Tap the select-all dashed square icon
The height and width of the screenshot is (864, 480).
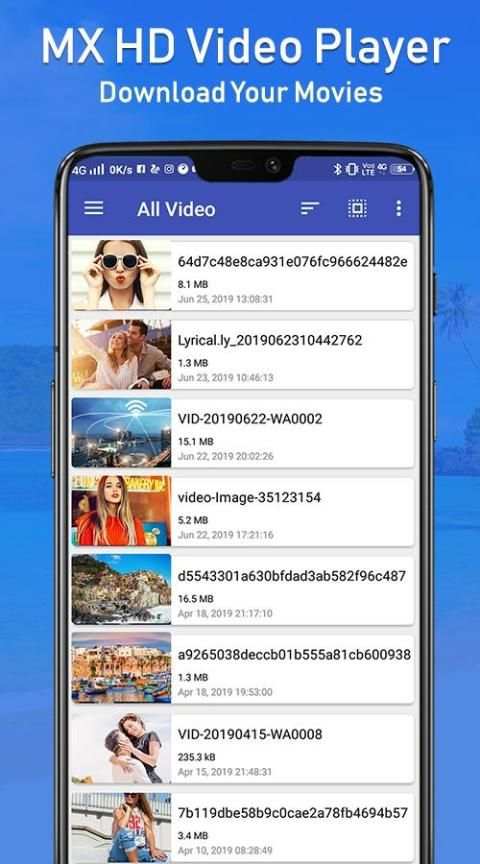(357, 208)
